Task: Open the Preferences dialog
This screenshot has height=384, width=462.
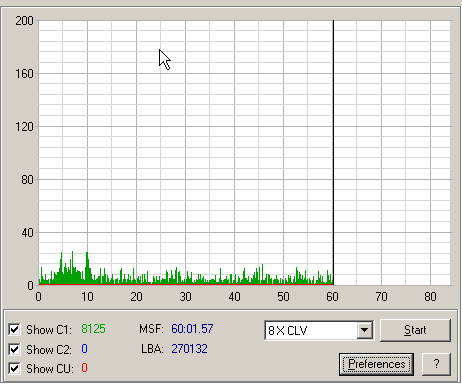Action: click(376, 364)
